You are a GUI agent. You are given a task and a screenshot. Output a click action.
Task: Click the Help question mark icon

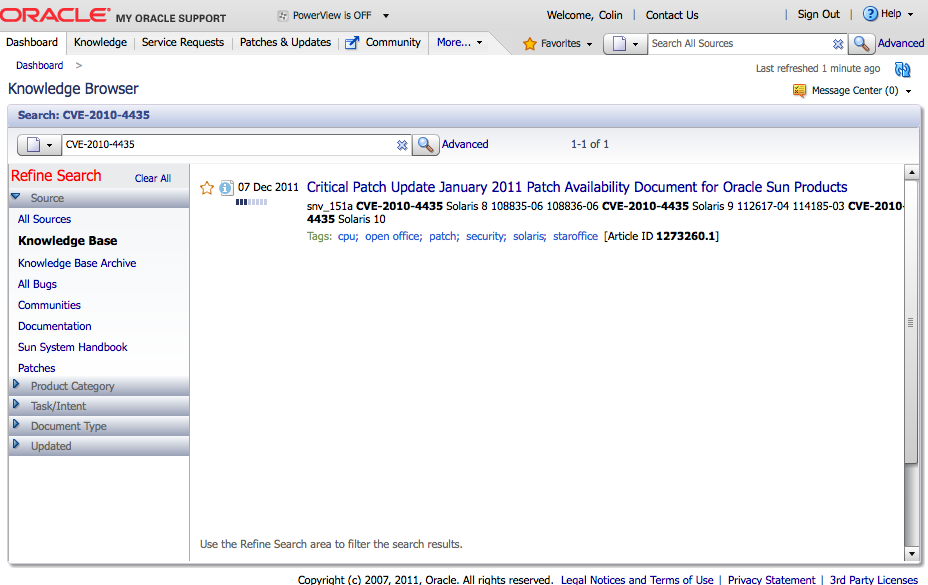pos(870,14)
